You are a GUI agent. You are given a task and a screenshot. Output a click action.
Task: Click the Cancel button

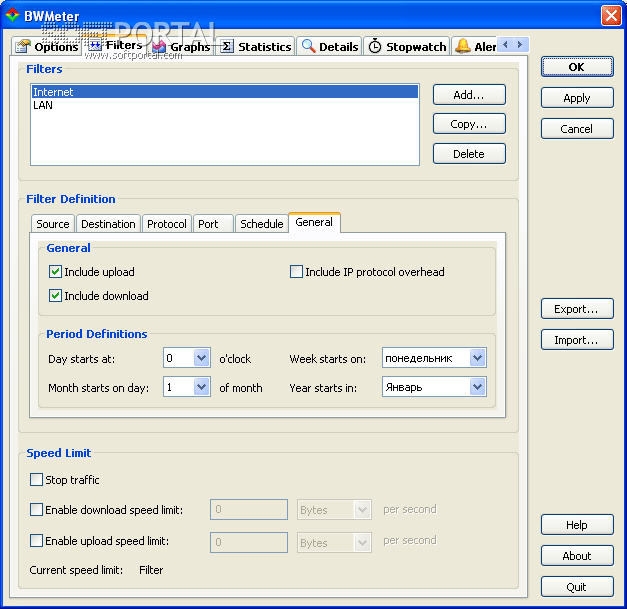point(577,129)
